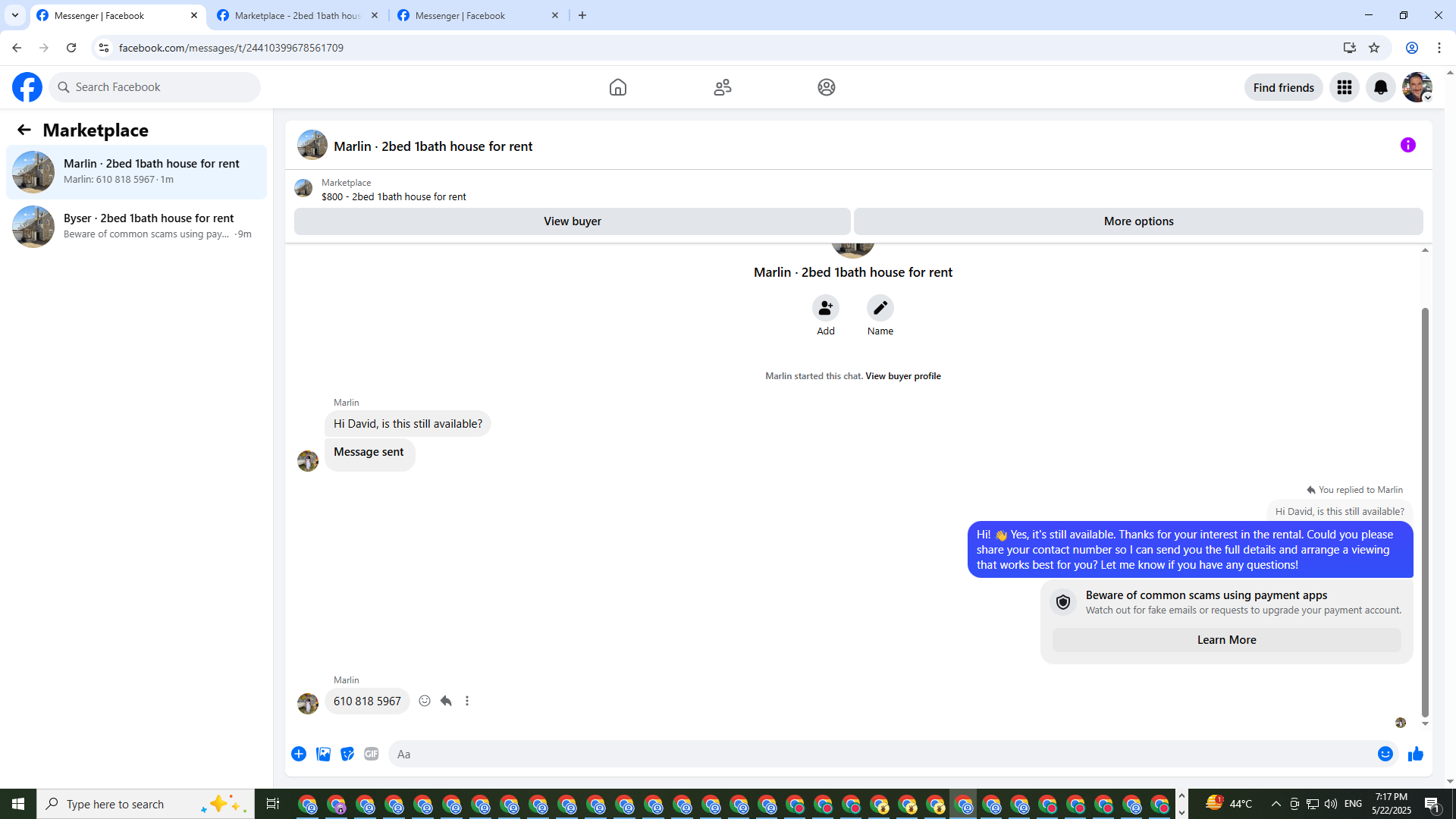Select the Marlin conversation in the list

tap(136, 172)
